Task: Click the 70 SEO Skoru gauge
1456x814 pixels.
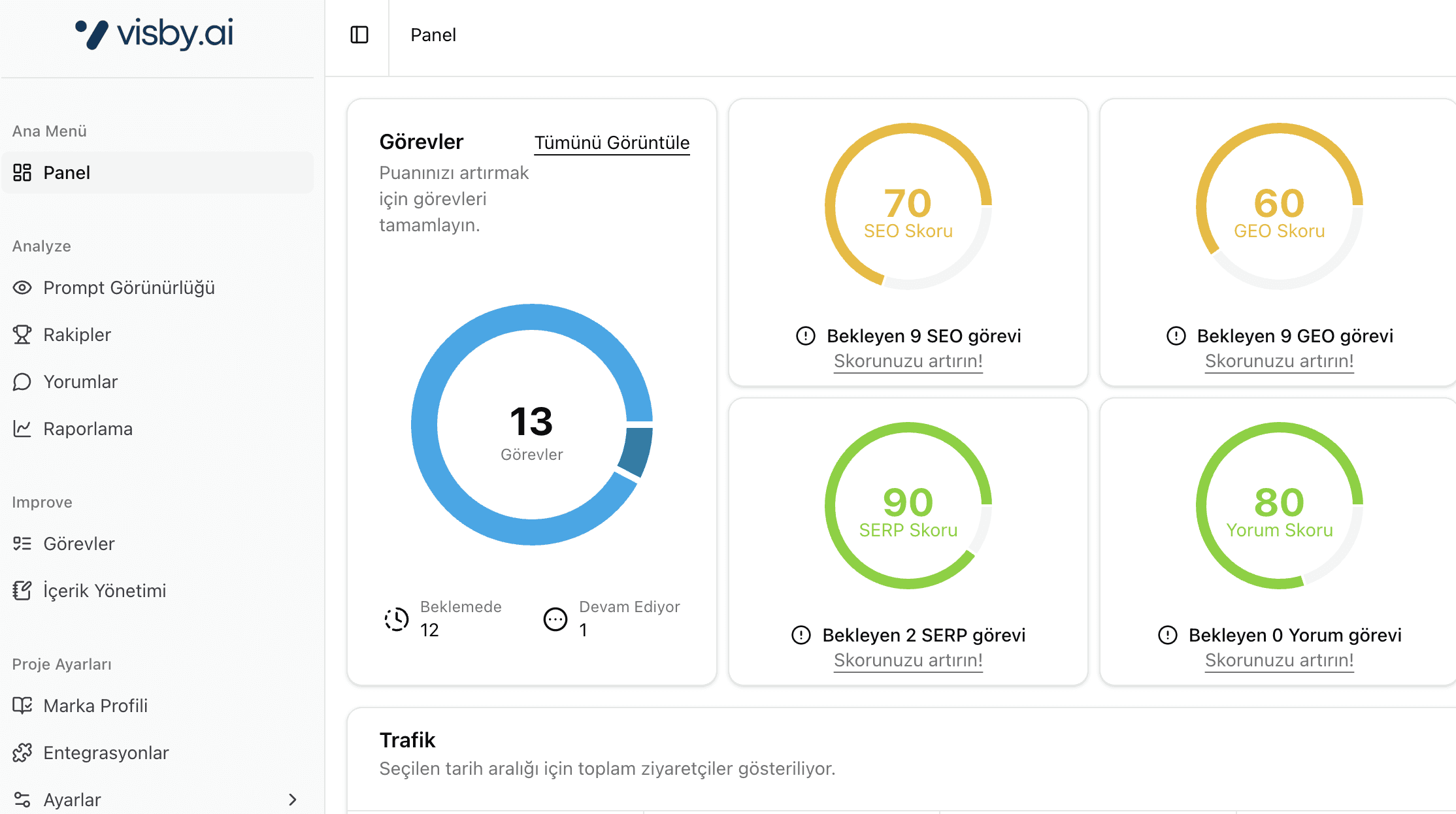Action: pos(908,206)
